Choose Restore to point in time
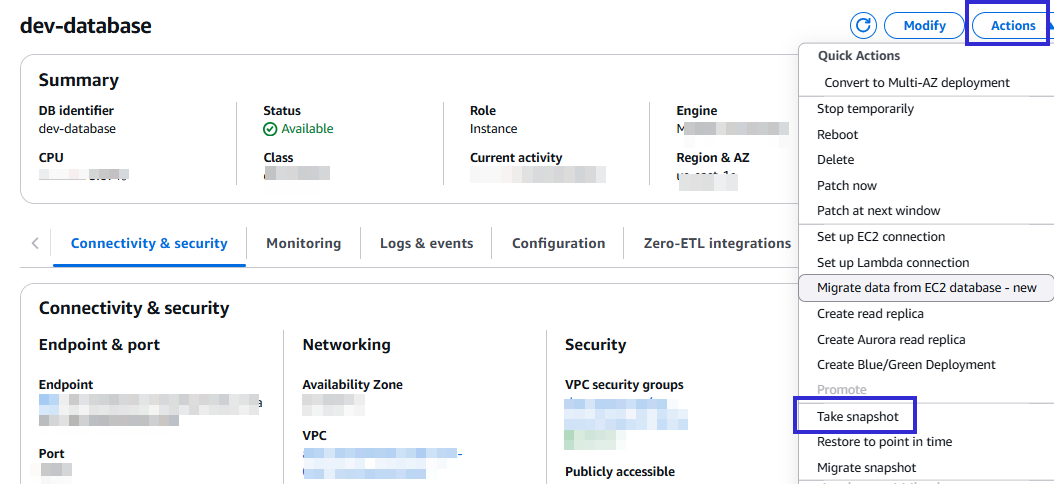This screenshot has height=484, width=1054. (x=884, y=442)
